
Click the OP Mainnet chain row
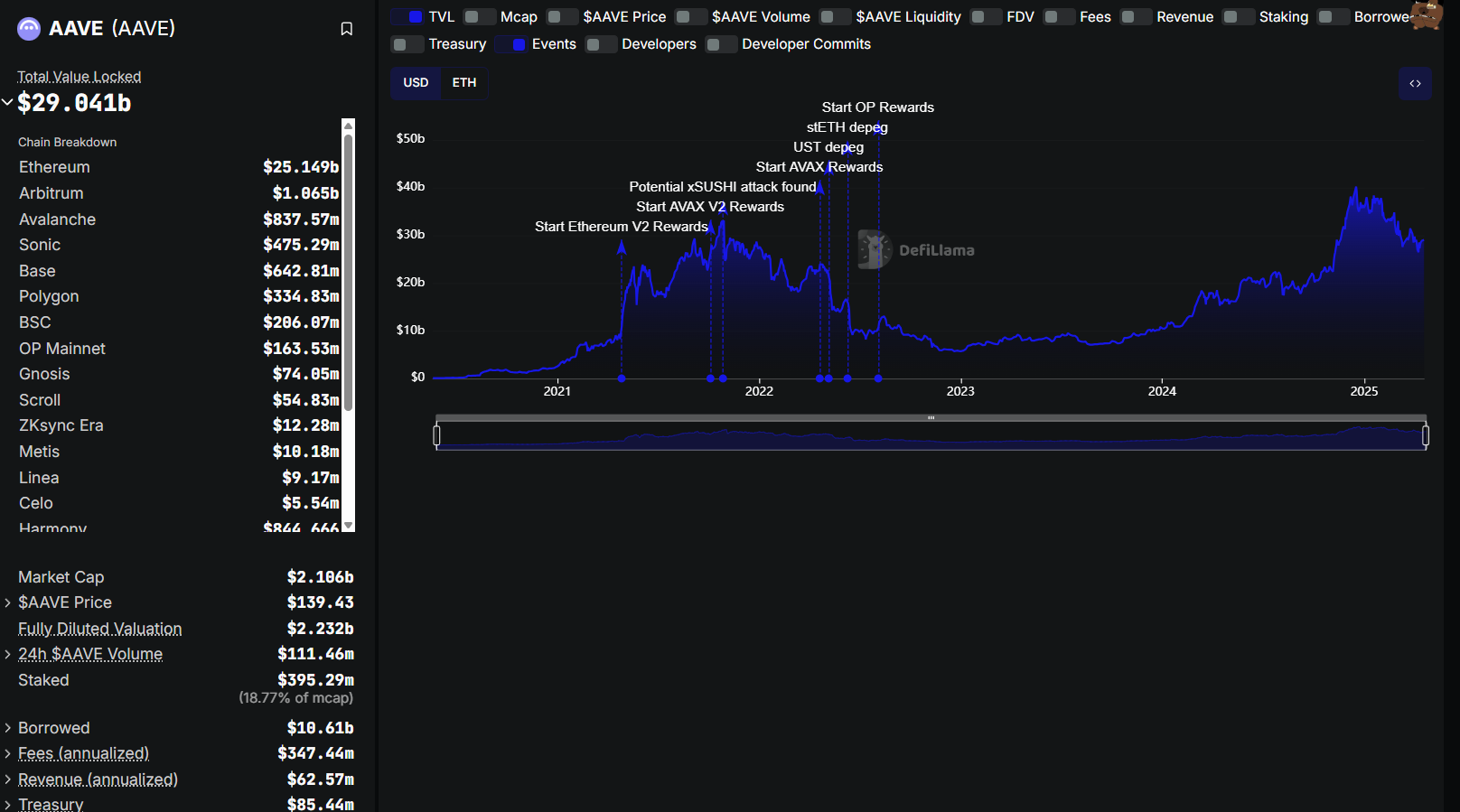pyautogui.click(x=179, y=349)
